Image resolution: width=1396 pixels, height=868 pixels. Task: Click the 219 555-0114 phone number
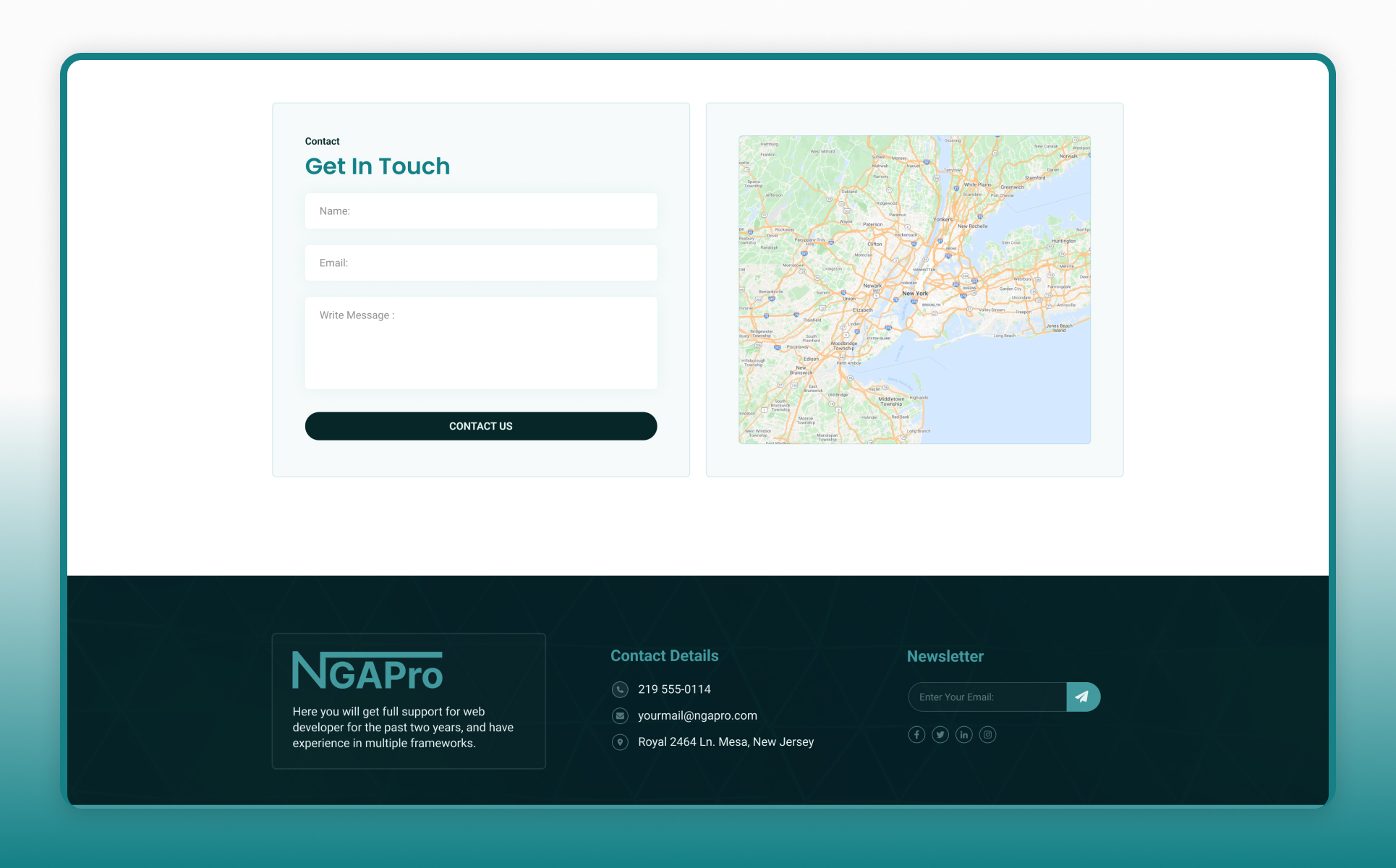click(674, 689)
